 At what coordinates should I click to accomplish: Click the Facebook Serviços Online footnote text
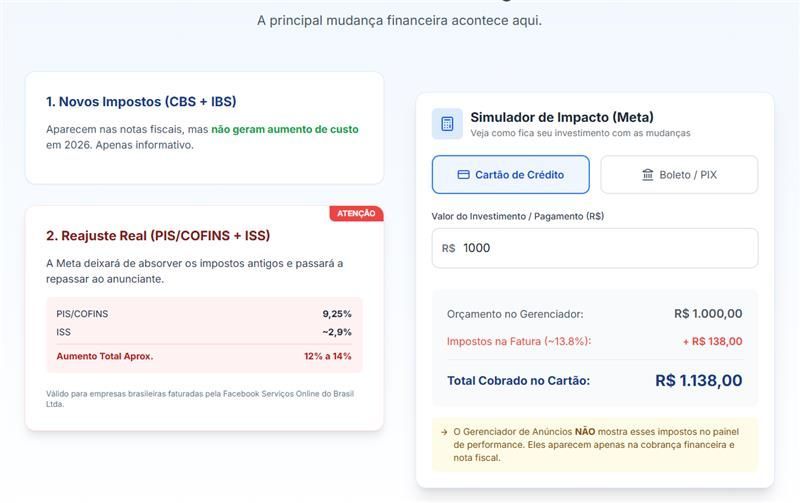(202, 398)
